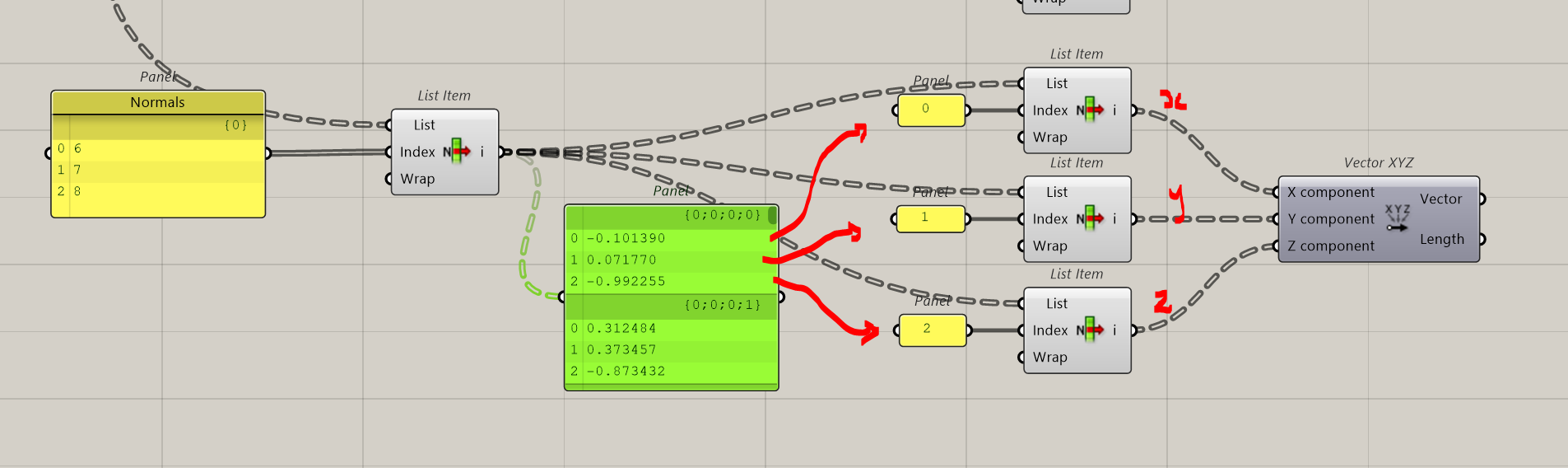The height and width of the screenshot is (468, 1568).
Task: Click the Length output of Vector XYZ
Action: point(1441,239)
